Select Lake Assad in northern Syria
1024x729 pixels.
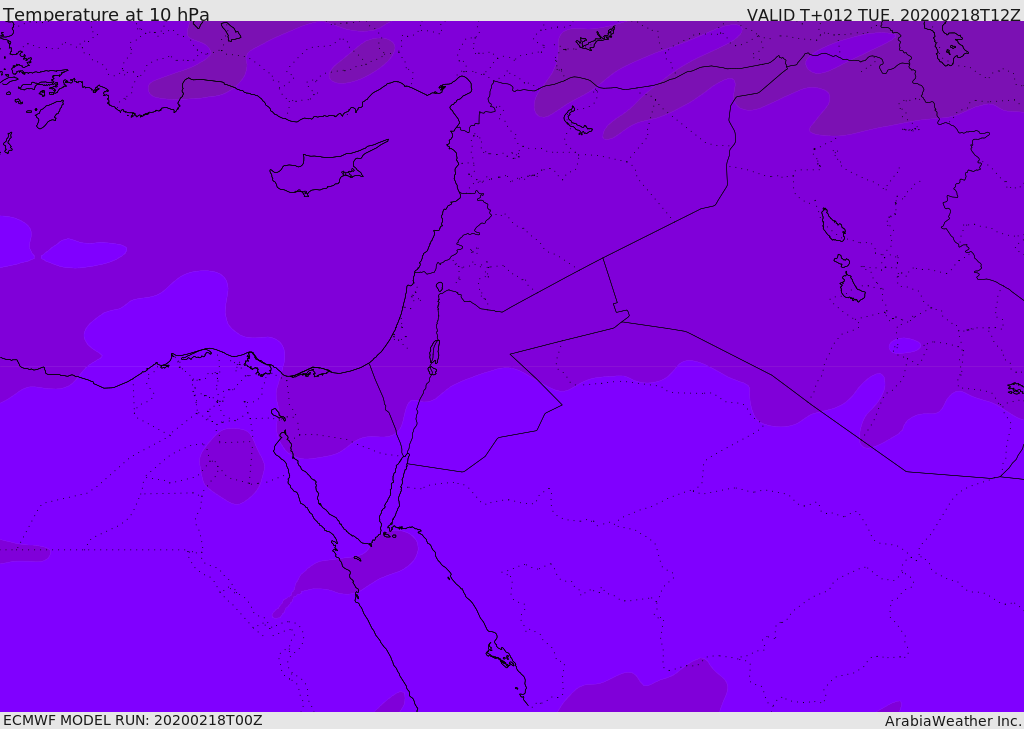(x=577, y=121)
